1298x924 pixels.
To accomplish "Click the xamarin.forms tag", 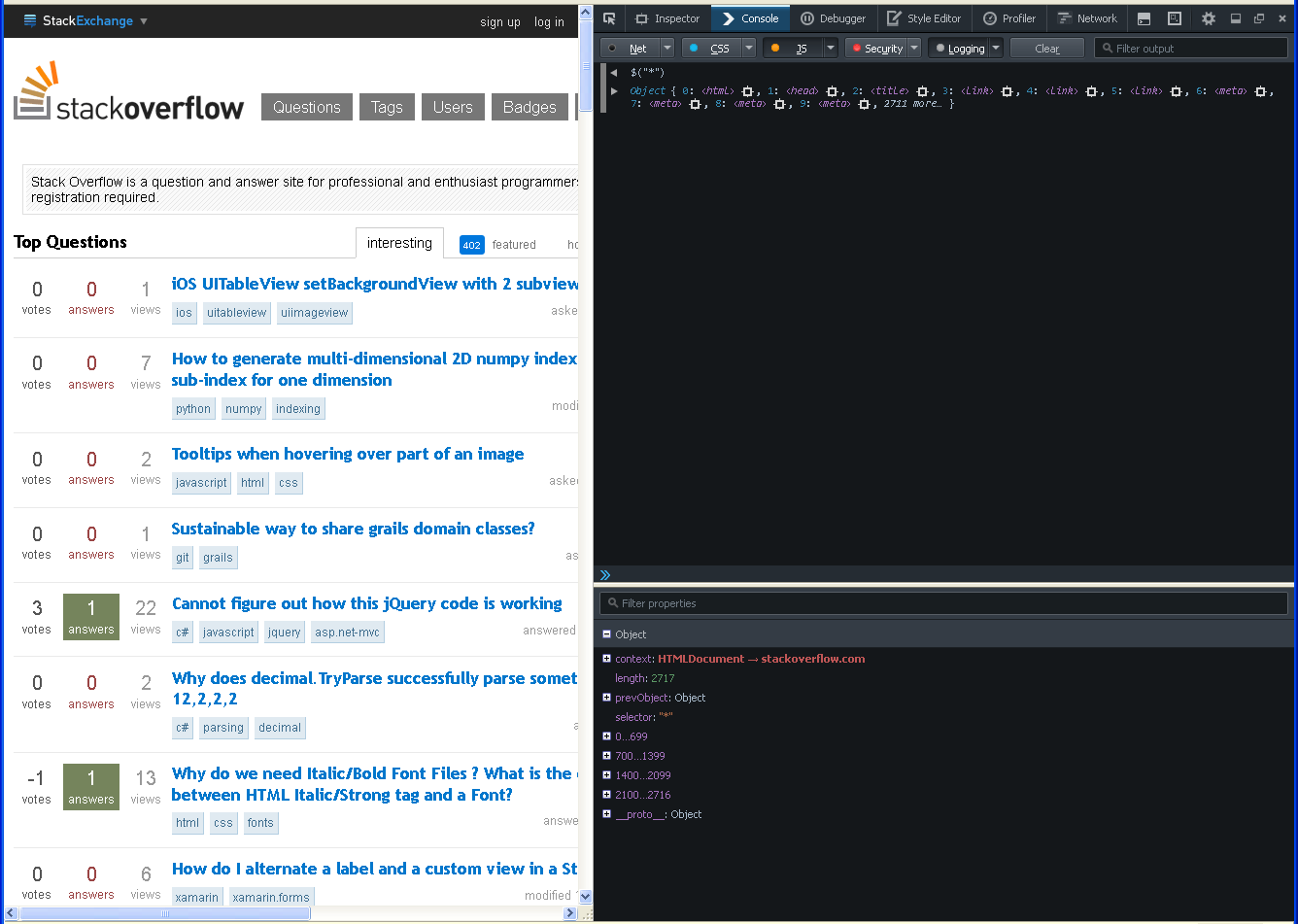I will pyautogui.click(x=272, y=898).
